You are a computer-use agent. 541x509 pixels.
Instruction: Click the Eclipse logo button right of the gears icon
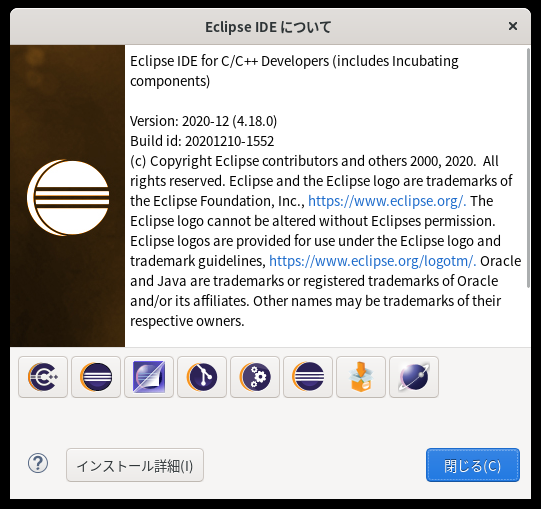point(308,377)
